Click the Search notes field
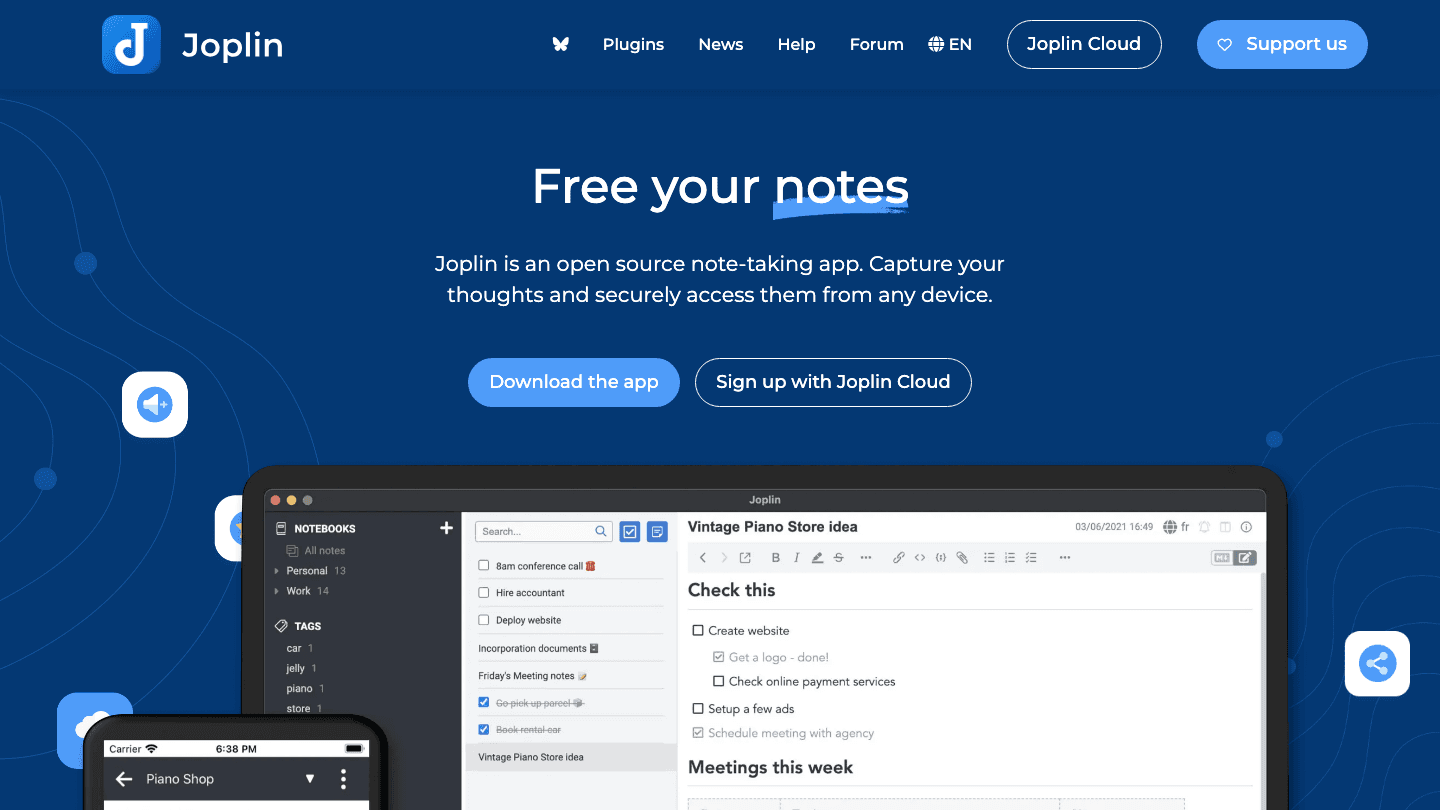Screen dimensions: 1440x810 [x=544, y=532]
